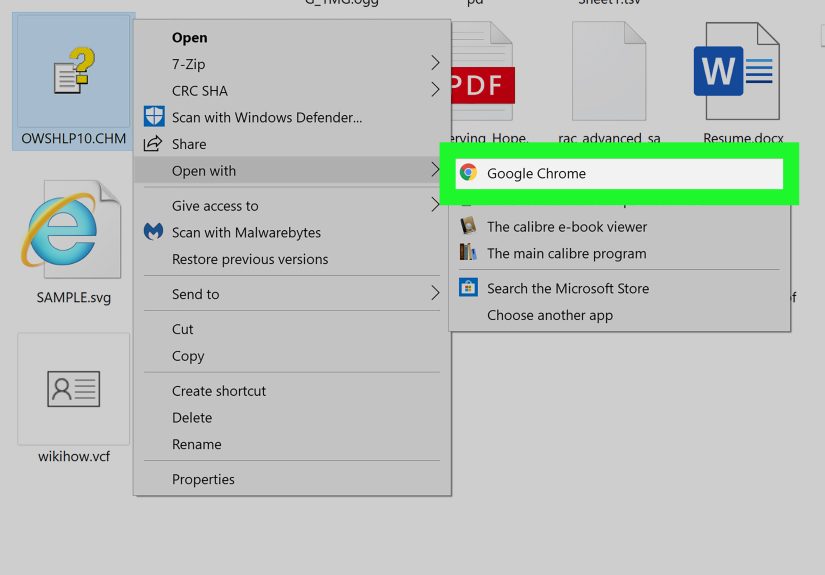
Task: Click the wikihow.vcf file name
Action: (x=74, y=456)
